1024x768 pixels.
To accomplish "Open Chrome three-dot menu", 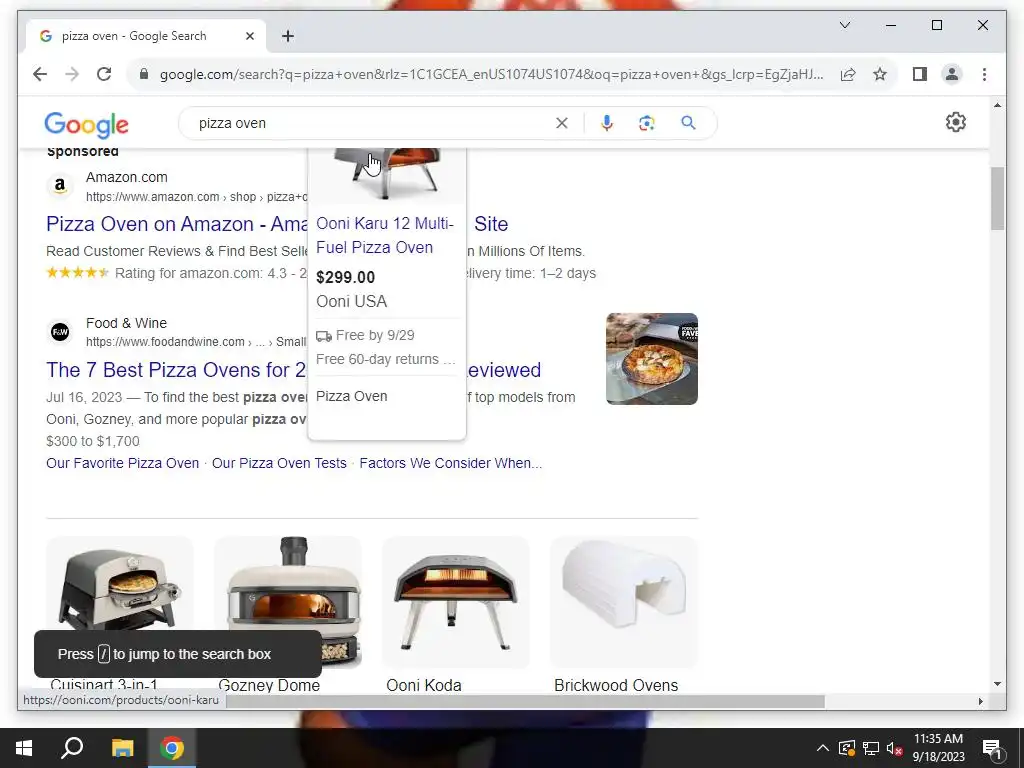I will [984, 74].
